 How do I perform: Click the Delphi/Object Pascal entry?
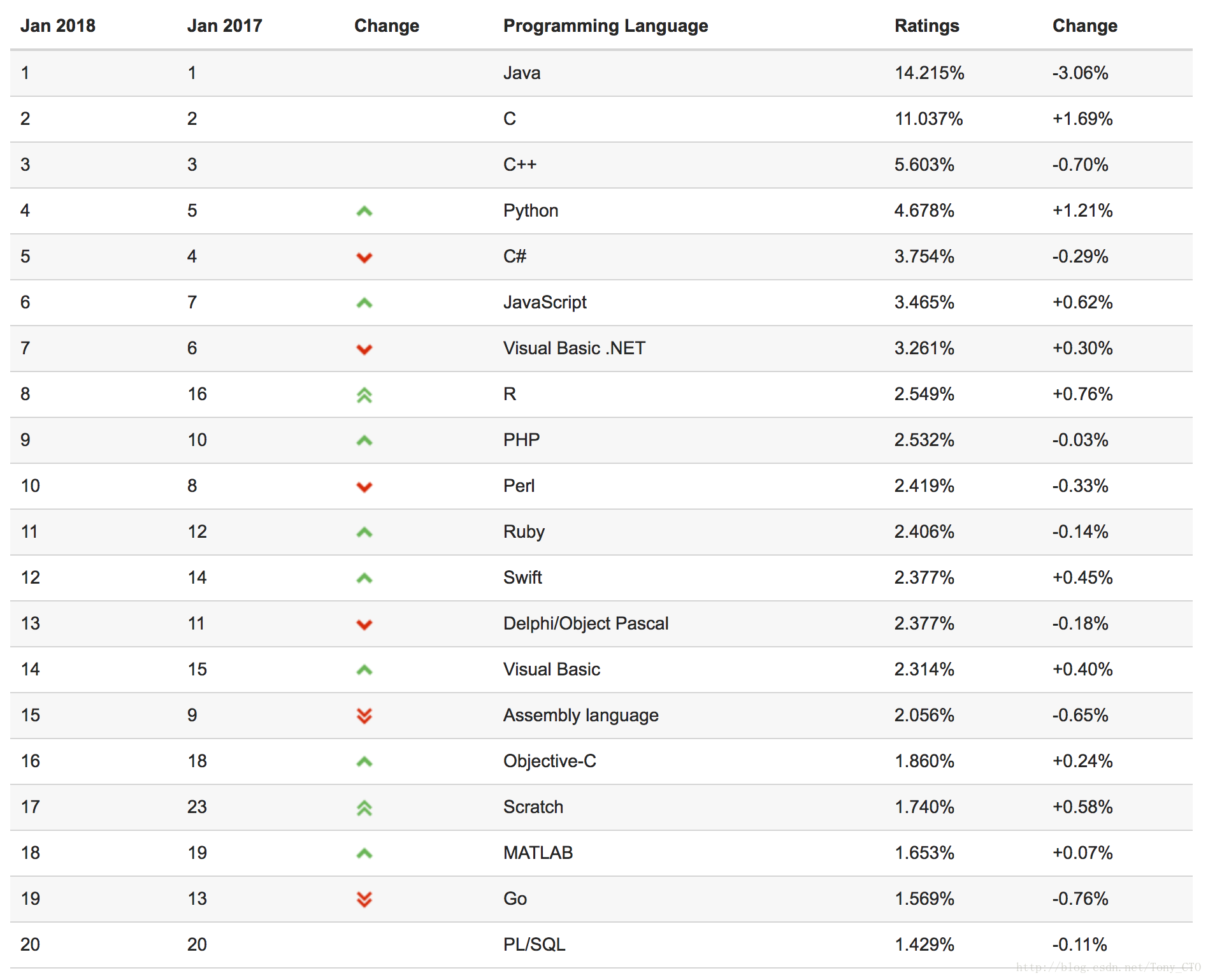pyautogui.click(x=586, y=623)
